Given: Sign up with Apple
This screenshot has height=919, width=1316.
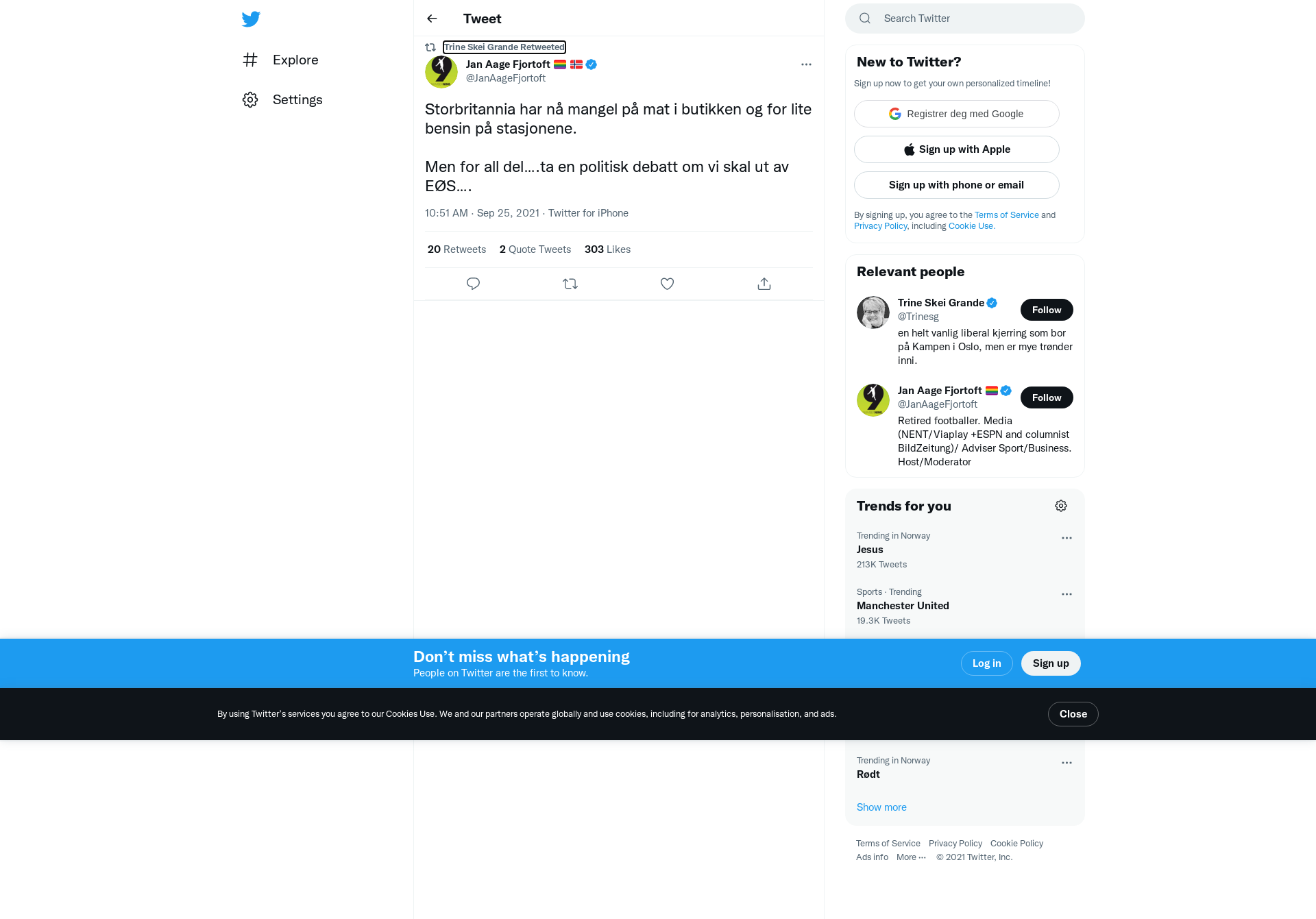Looking at the screenshot, I should tap(957, 149).
